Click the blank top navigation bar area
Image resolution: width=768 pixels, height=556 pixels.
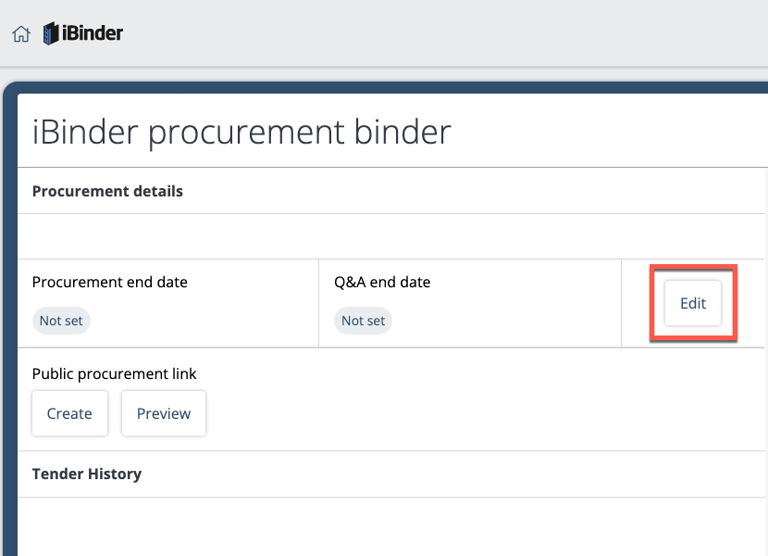(450, 34)
